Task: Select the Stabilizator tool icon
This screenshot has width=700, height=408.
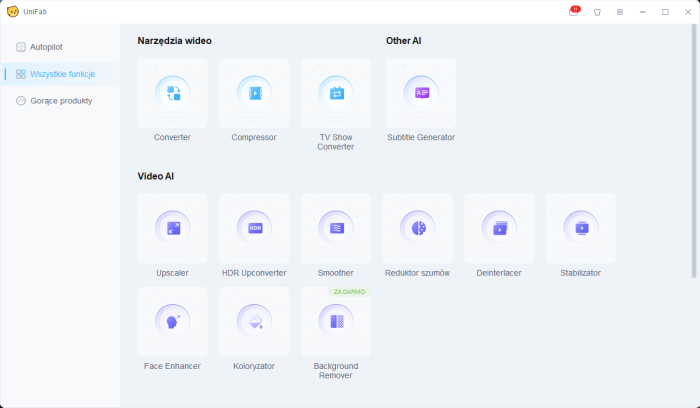Action: pyautogui.click(x=581, y=228)
